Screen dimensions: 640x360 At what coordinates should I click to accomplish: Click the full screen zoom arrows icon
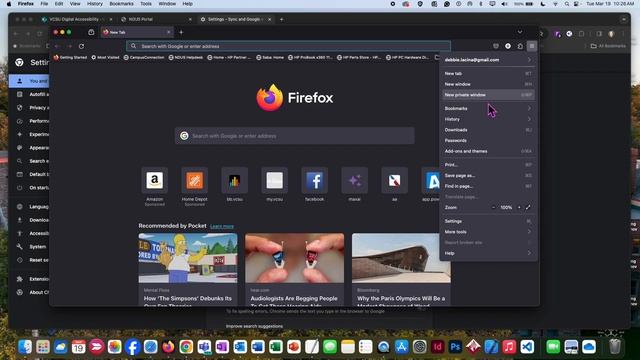tap(528, 207)
